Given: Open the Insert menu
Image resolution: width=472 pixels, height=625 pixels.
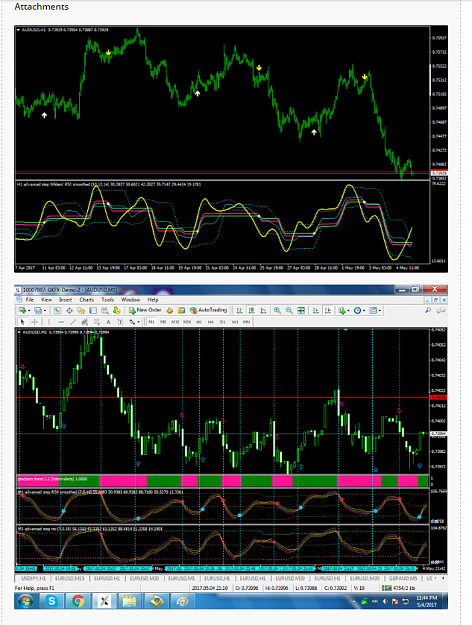Looking at the screenshot, I should pyautogui.click(x=66, y=300).
